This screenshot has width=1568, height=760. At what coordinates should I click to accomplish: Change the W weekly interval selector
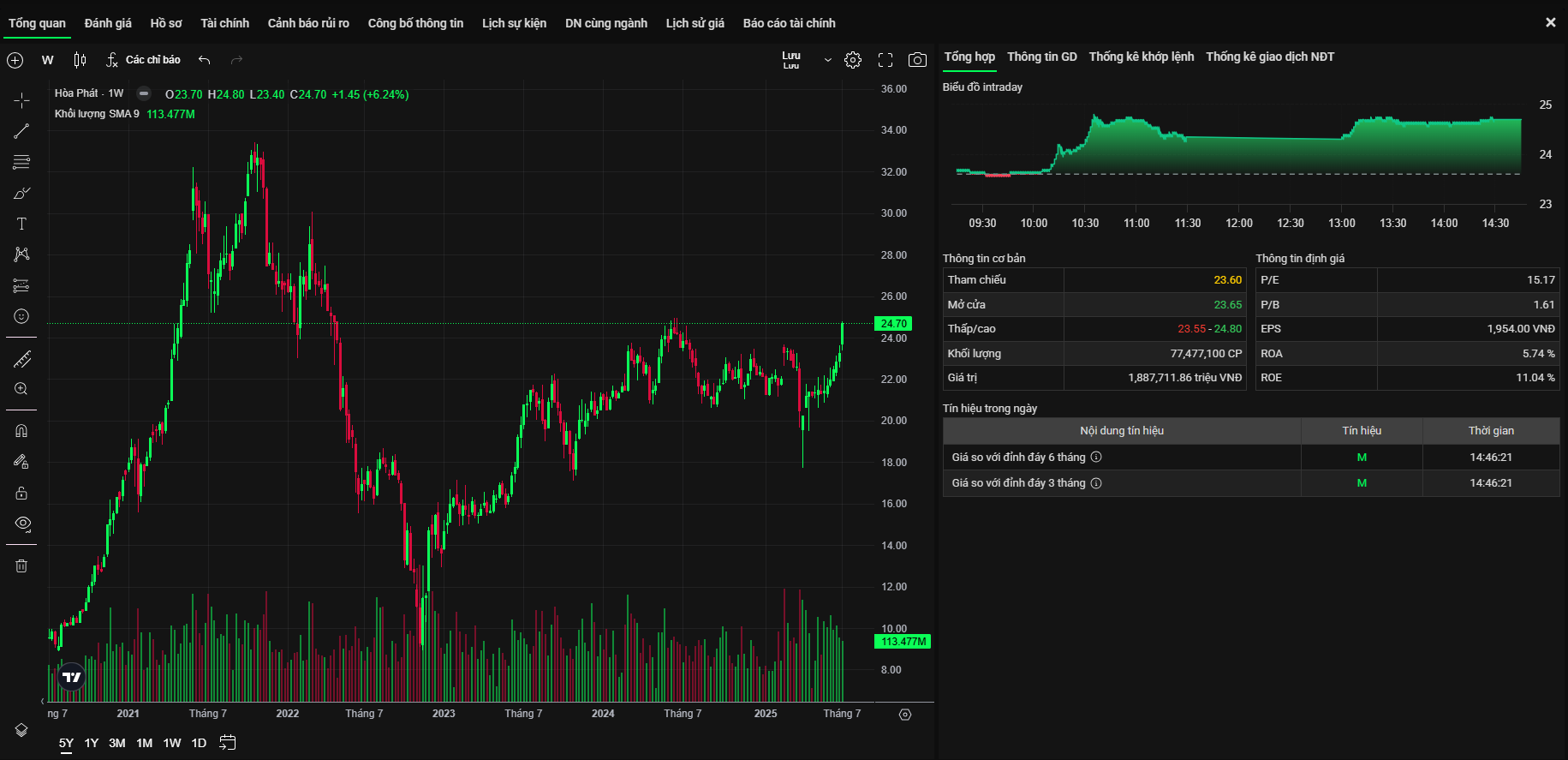(x=47, y=60)
